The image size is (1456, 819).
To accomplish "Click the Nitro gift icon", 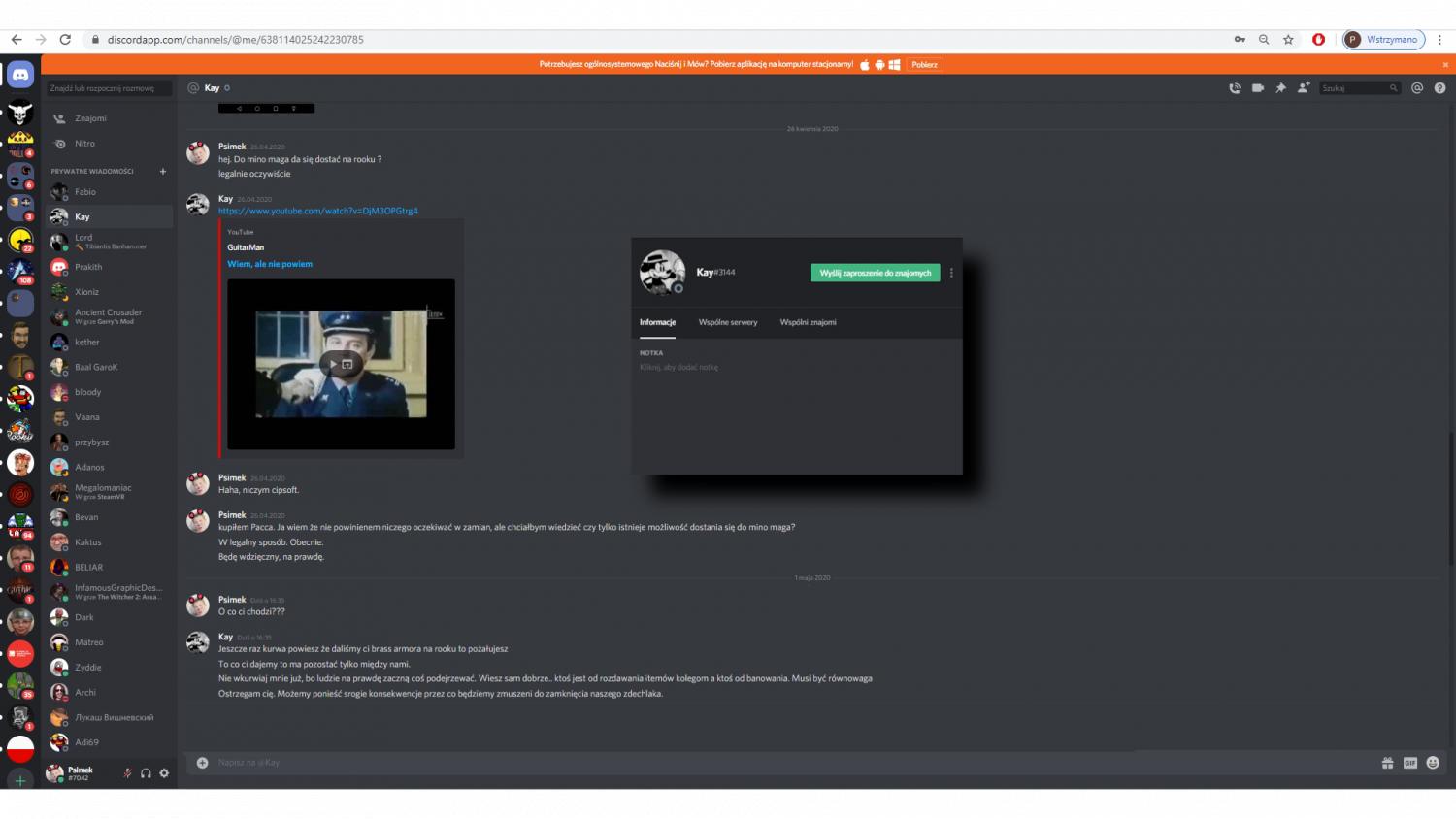I will coord(1388,763).
